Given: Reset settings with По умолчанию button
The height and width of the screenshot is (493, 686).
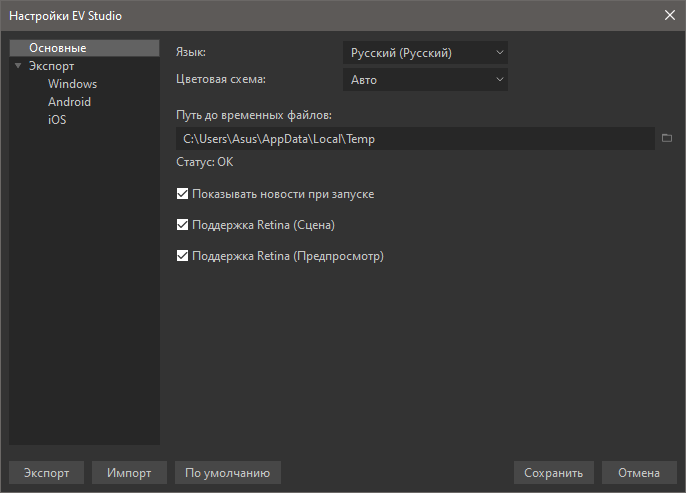Looking at the screenshot, I should coord(228,473).
